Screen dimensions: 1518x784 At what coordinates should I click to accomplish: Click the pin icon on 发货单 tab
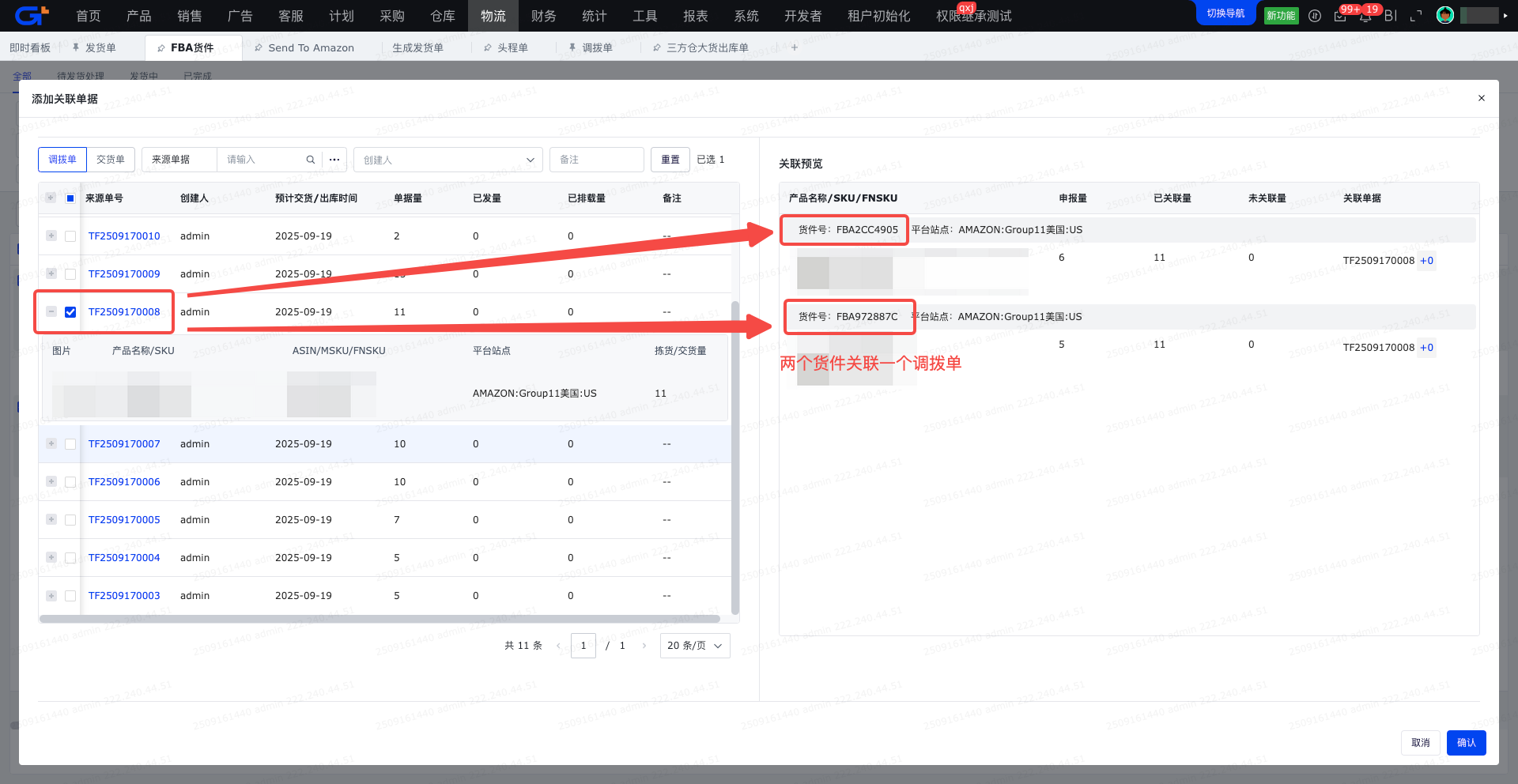tap(76, 48)
